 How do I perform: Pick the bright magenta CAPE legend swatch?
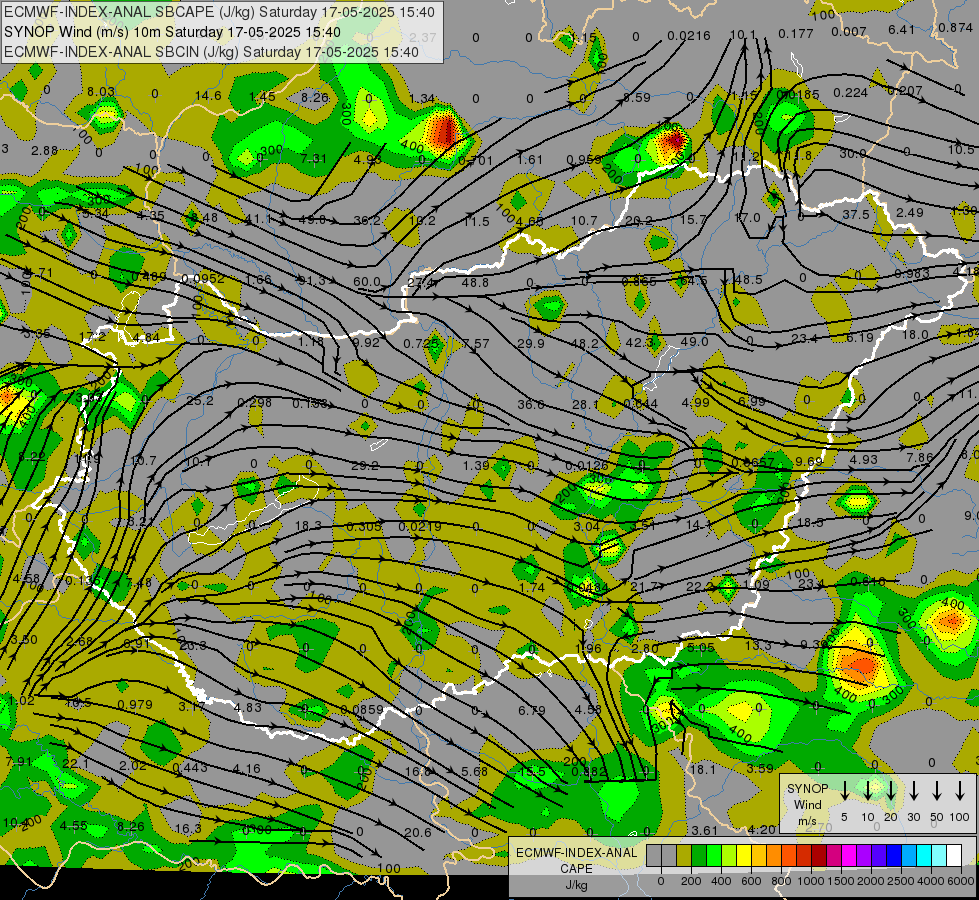click(x=849, y=856)
